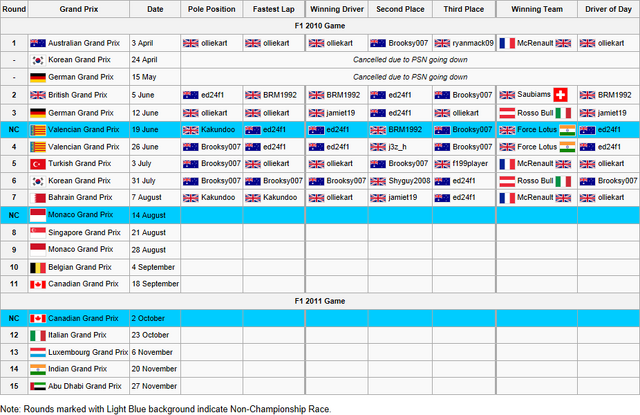Select the Bahrain flag beside Bahrain Grand Prix

point(38,198)
